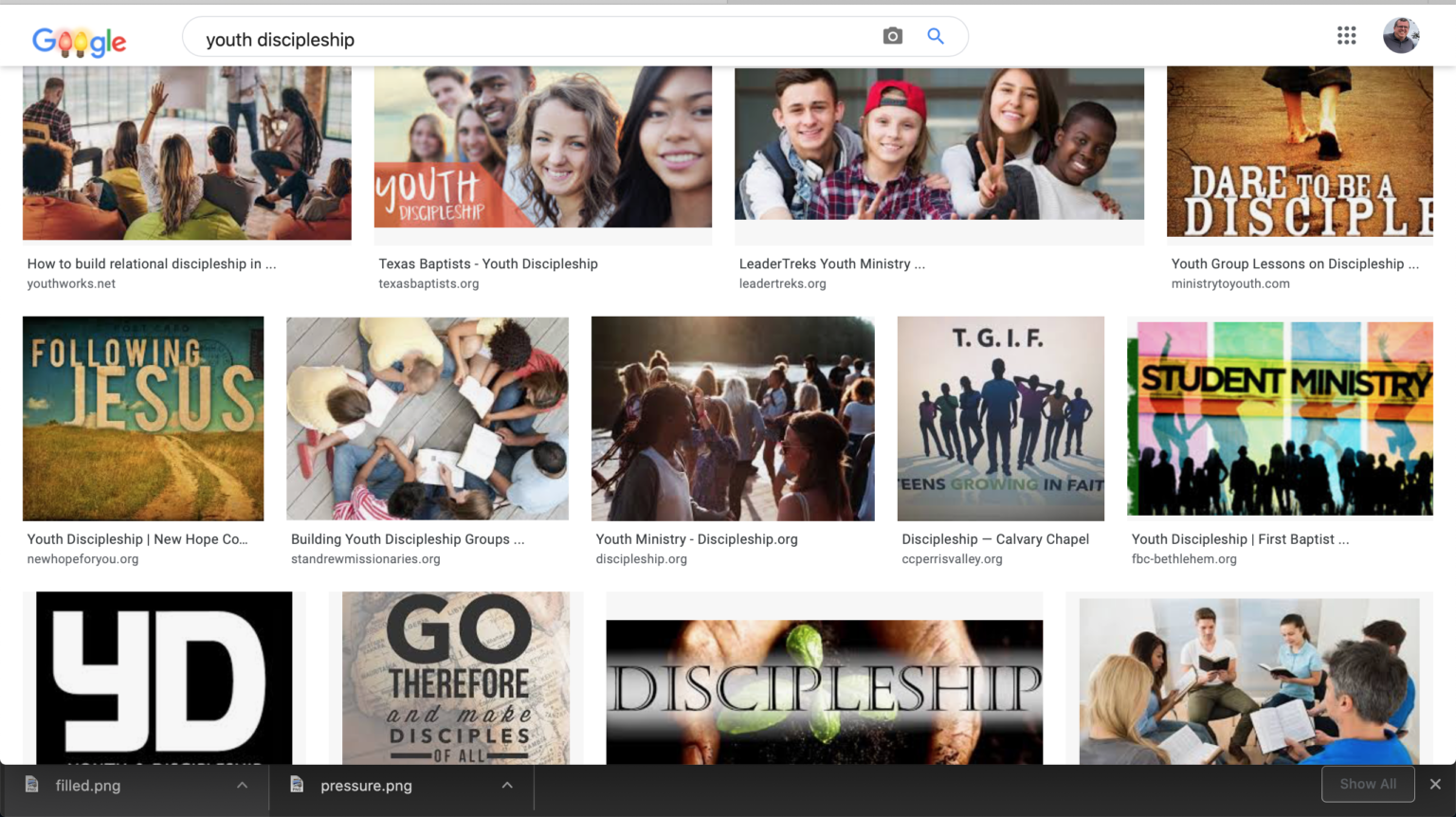1456x817 pixels.
Task: Click the Show All downloads button
Action: coord(1368,784)
